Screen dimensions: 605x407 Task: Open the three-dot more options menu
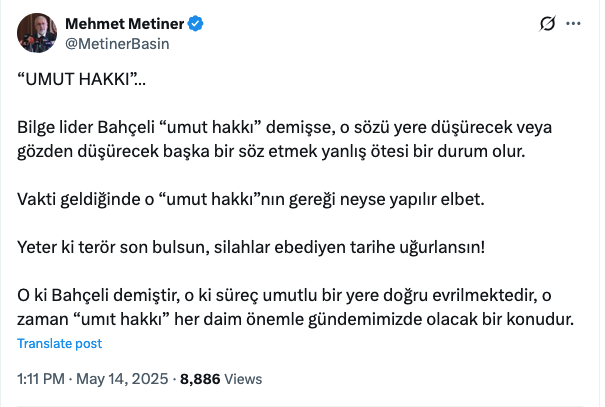[572, 23]
